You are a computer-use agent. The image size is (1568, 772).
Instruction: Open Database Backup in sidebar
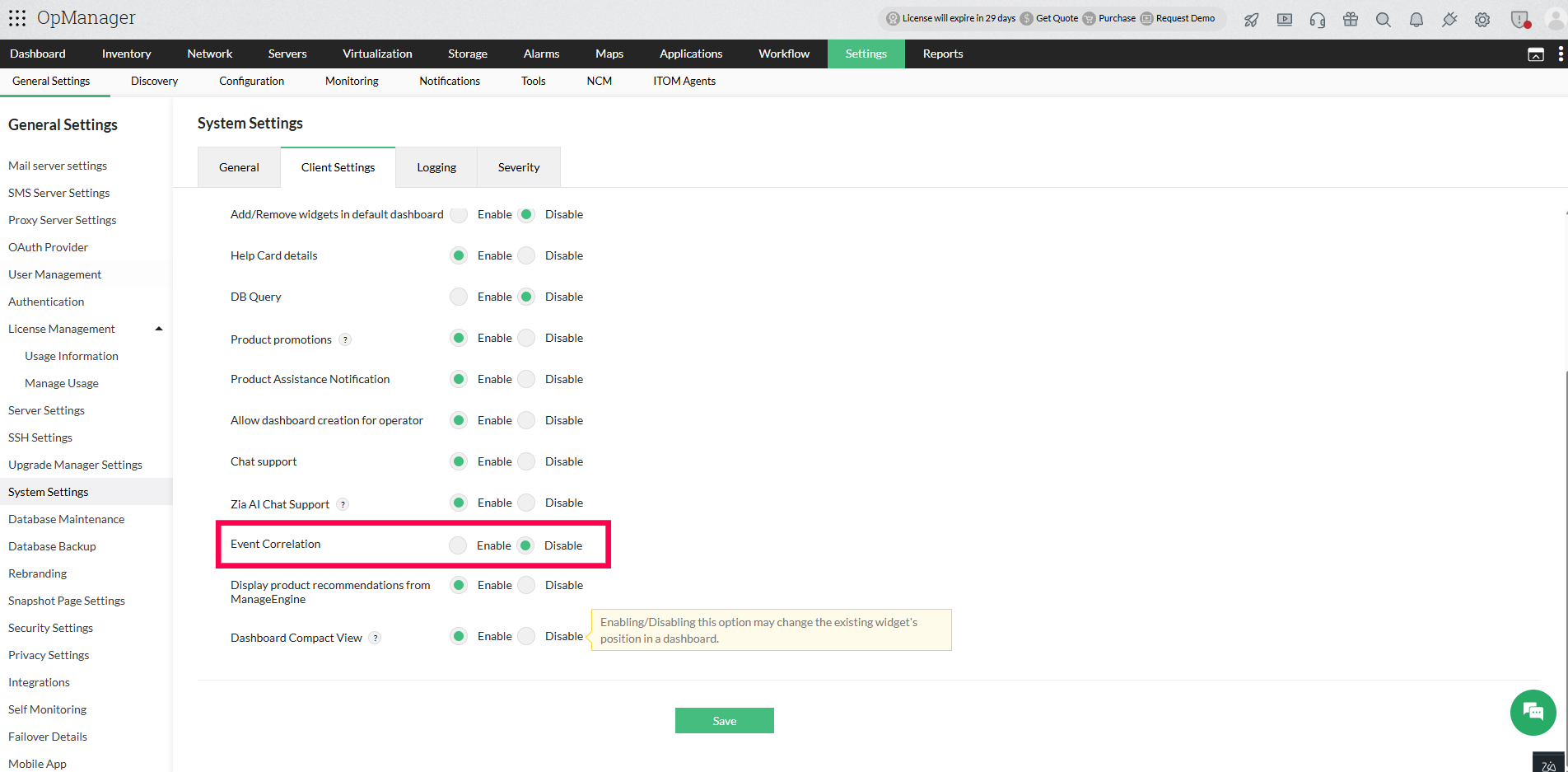click(x=52, y=546)
